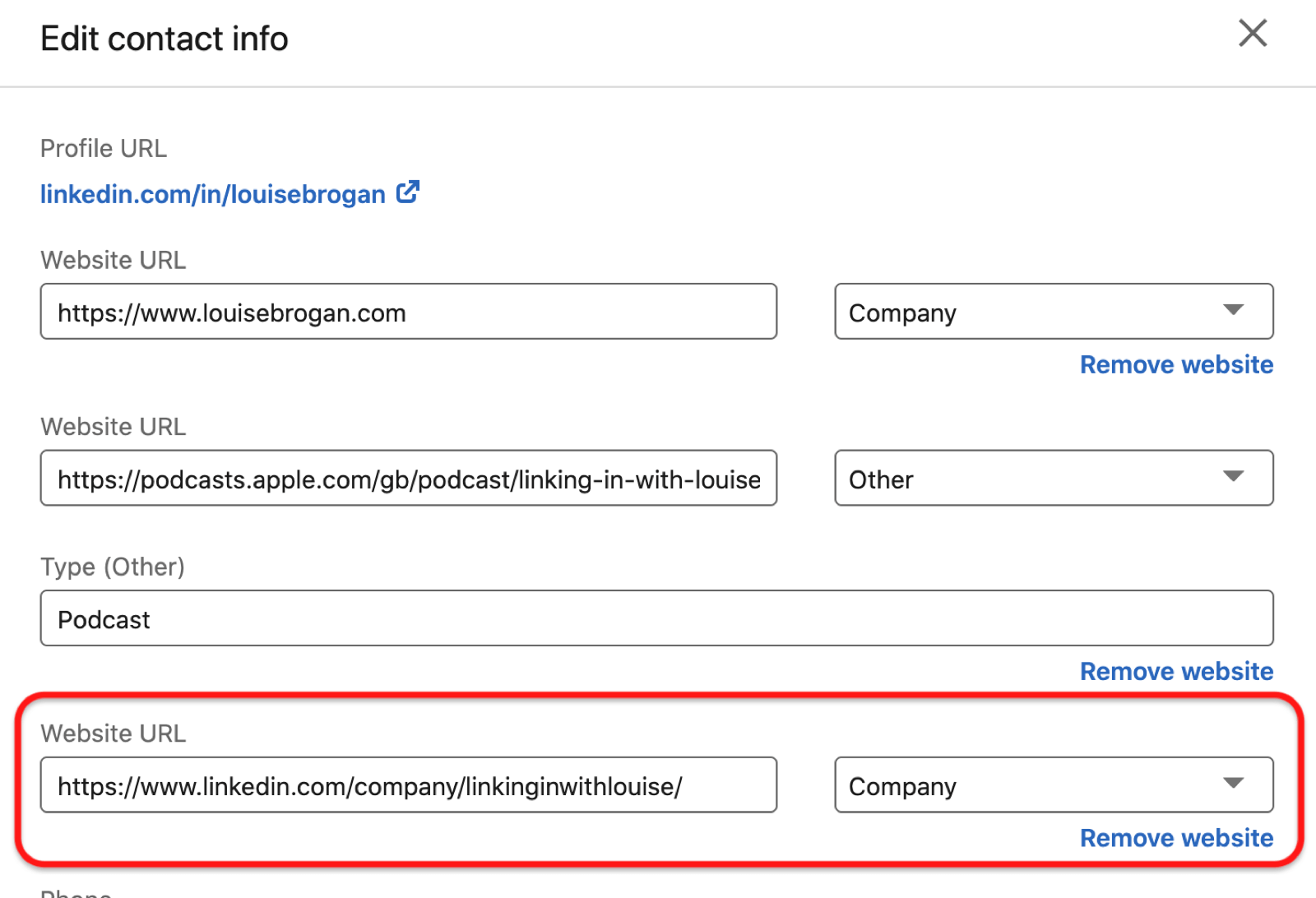Select the podcast Website URL input
Screen dimensions: 1316x898
tap(409, 478)
